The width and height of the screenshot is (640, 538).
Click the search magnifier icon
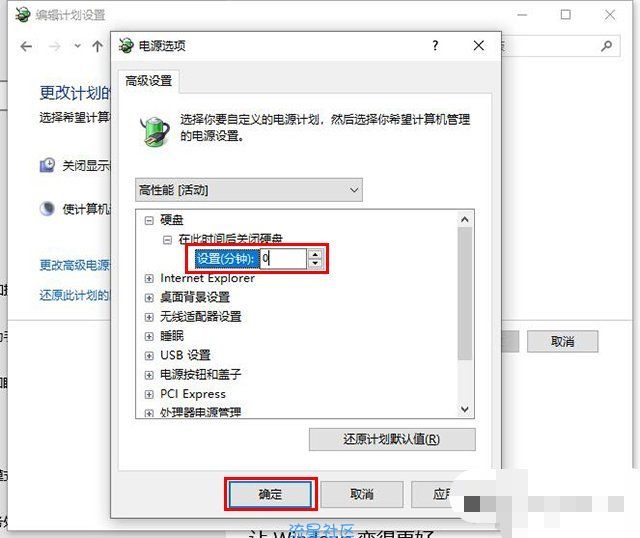[x=607, y=46]
